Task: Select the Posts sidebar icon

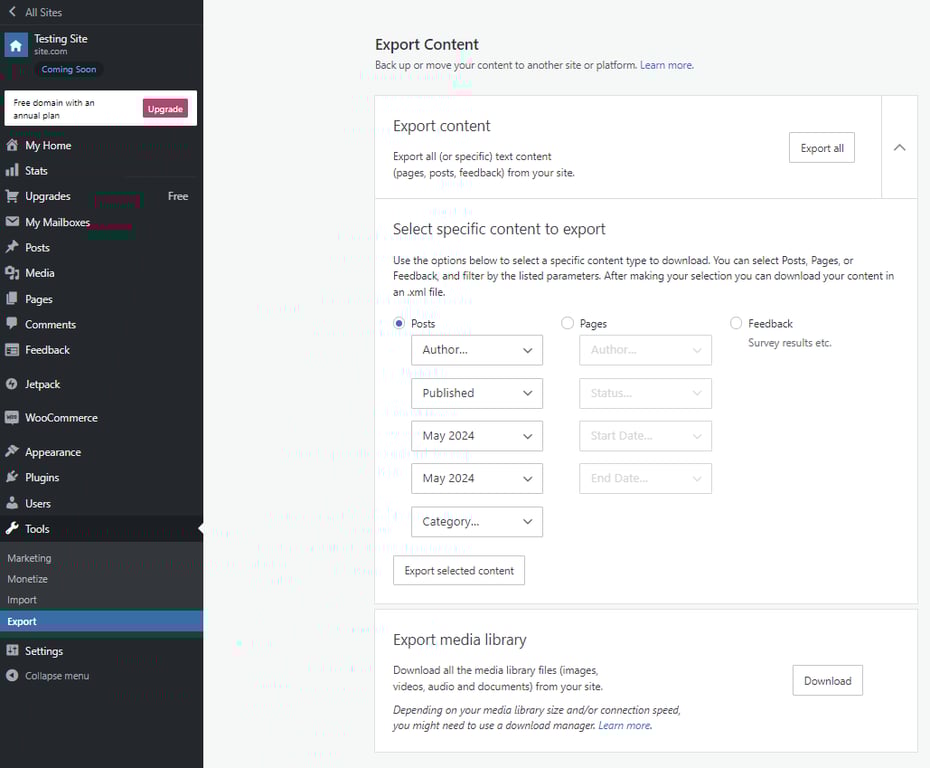Action: [x=14, y=247]
